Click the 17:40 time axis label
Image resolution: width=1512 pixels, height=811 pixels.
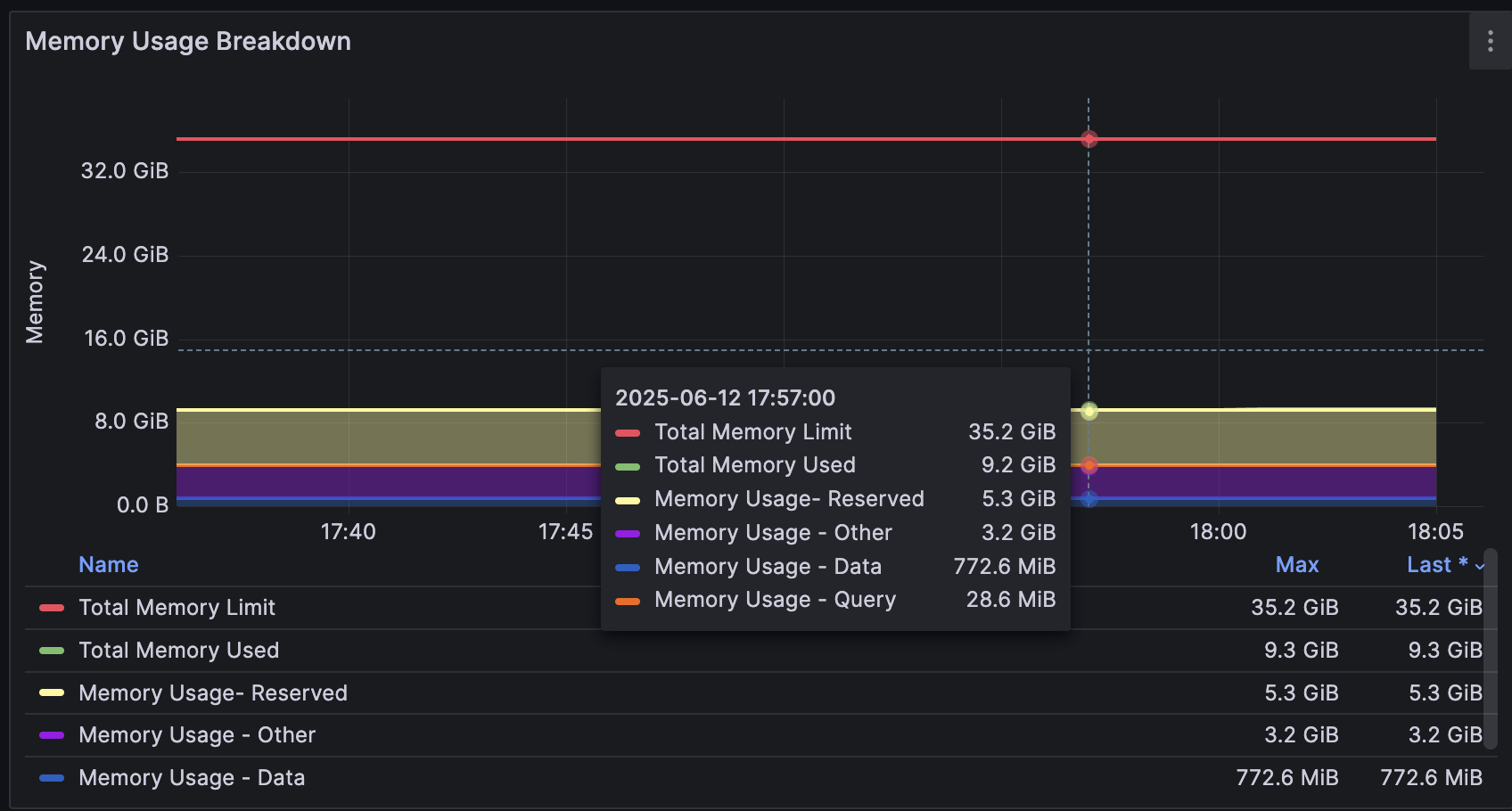tap(348, 532)
